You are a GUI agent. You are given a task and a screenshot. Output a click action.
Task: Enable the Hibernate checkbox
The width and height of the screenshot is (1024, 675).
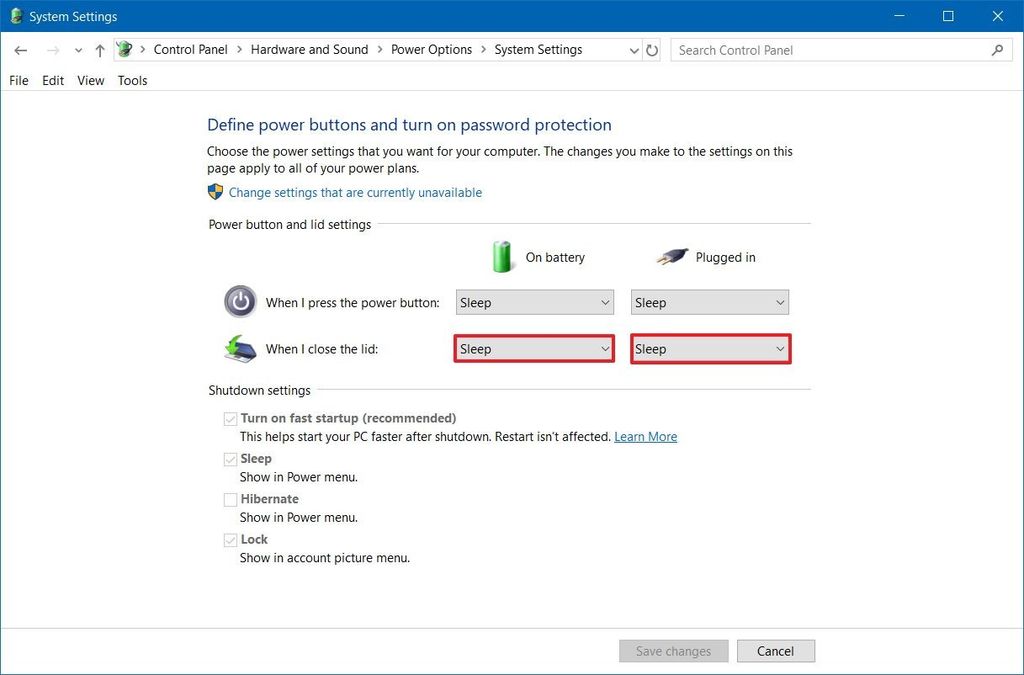coord(230,499)
